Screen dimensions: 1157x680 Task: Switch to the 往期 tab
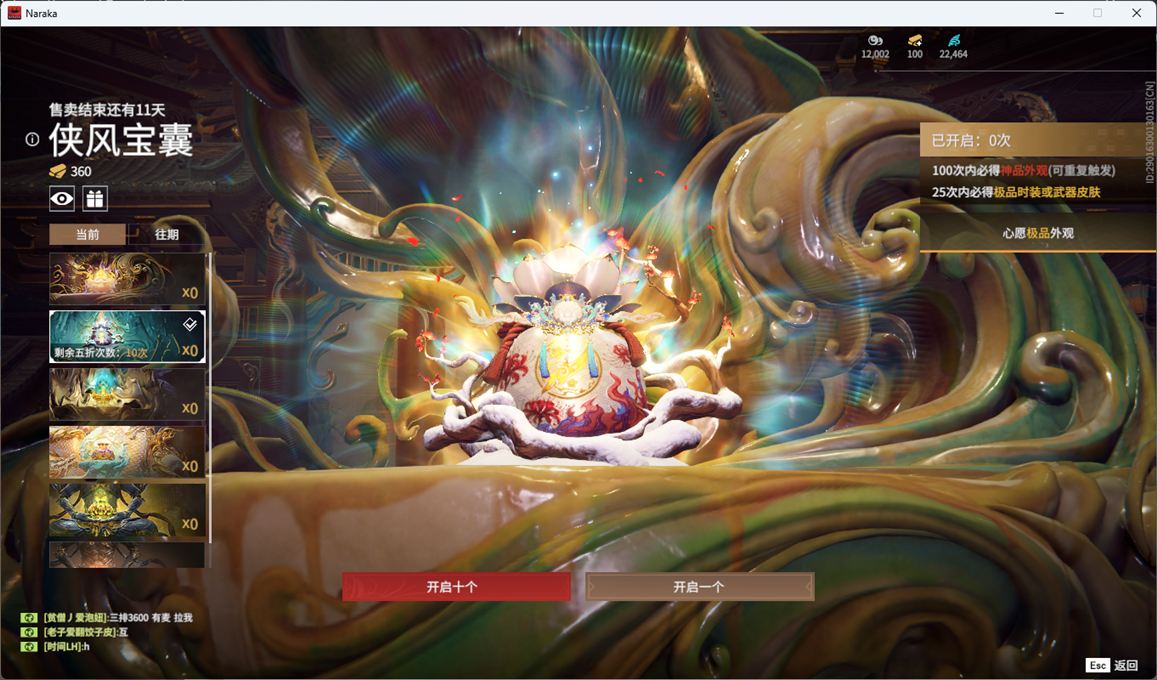coord(167,235)
